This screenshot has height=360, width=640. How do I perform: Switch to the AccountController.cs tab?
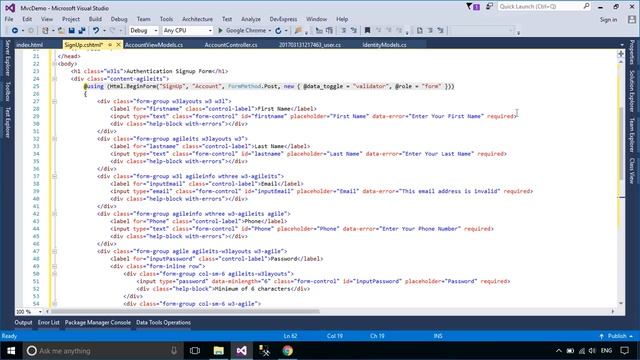pyautogui.click(x=231, y=45)
